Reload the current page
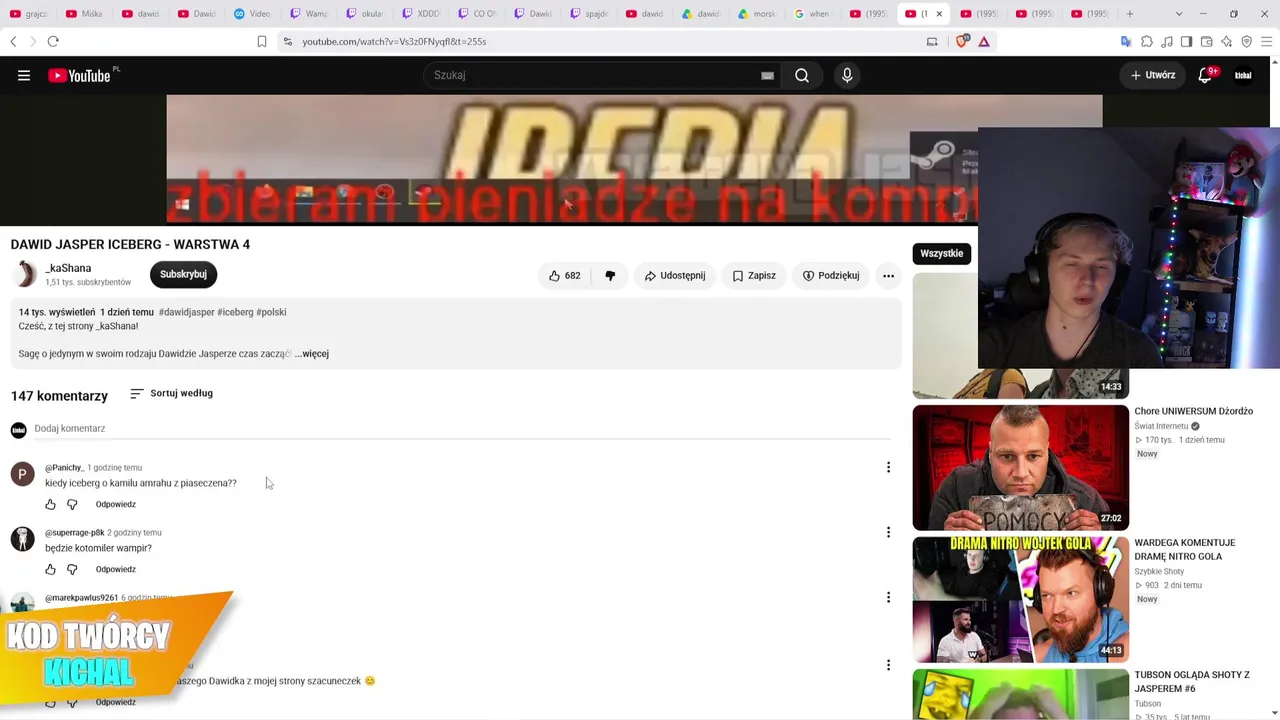The width and height of the screenshot is (1280, 720). click(53, 41)
